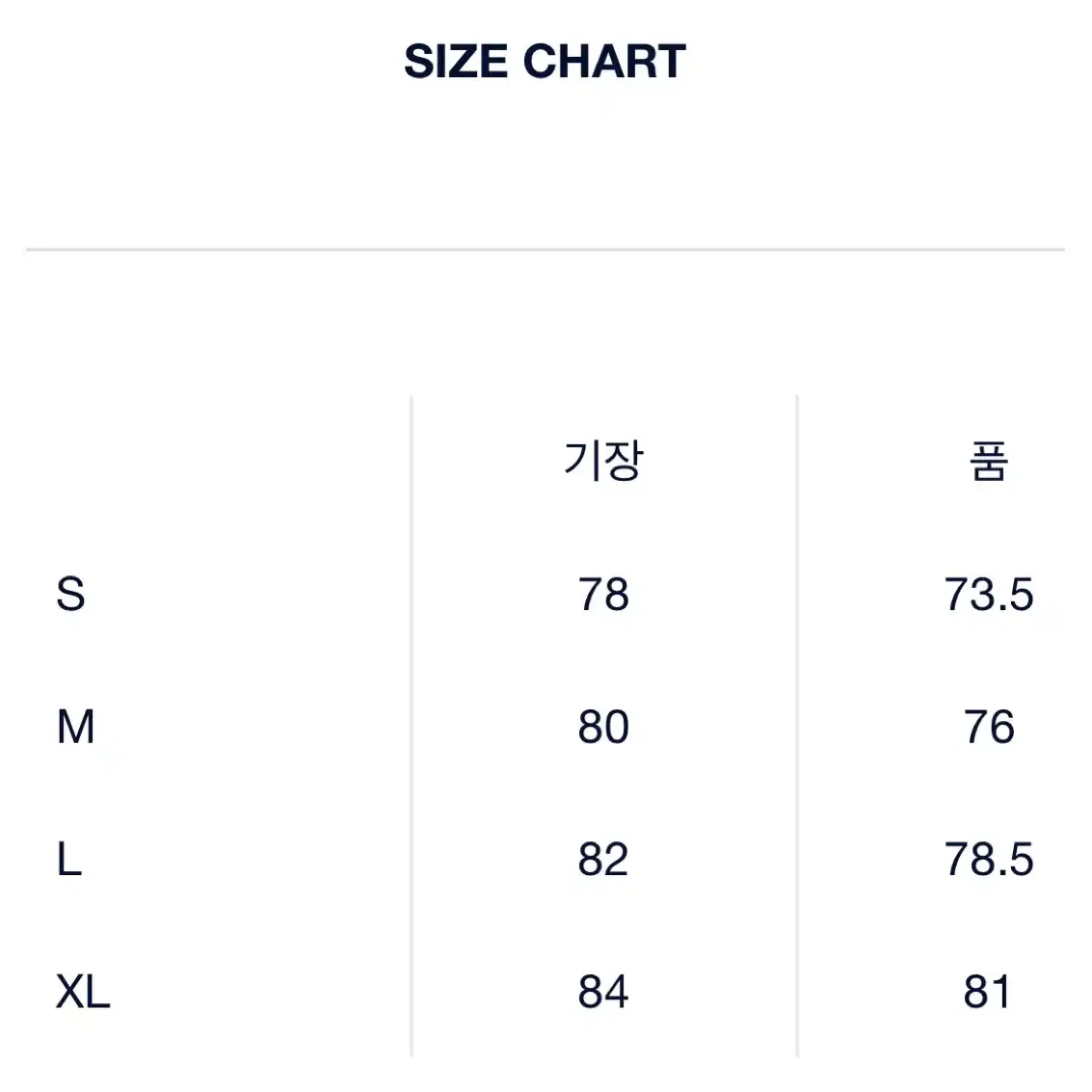Click the SIZE CHART heading
The width and height of the screenshot is (1092, 1092).
tap(546, 62)
